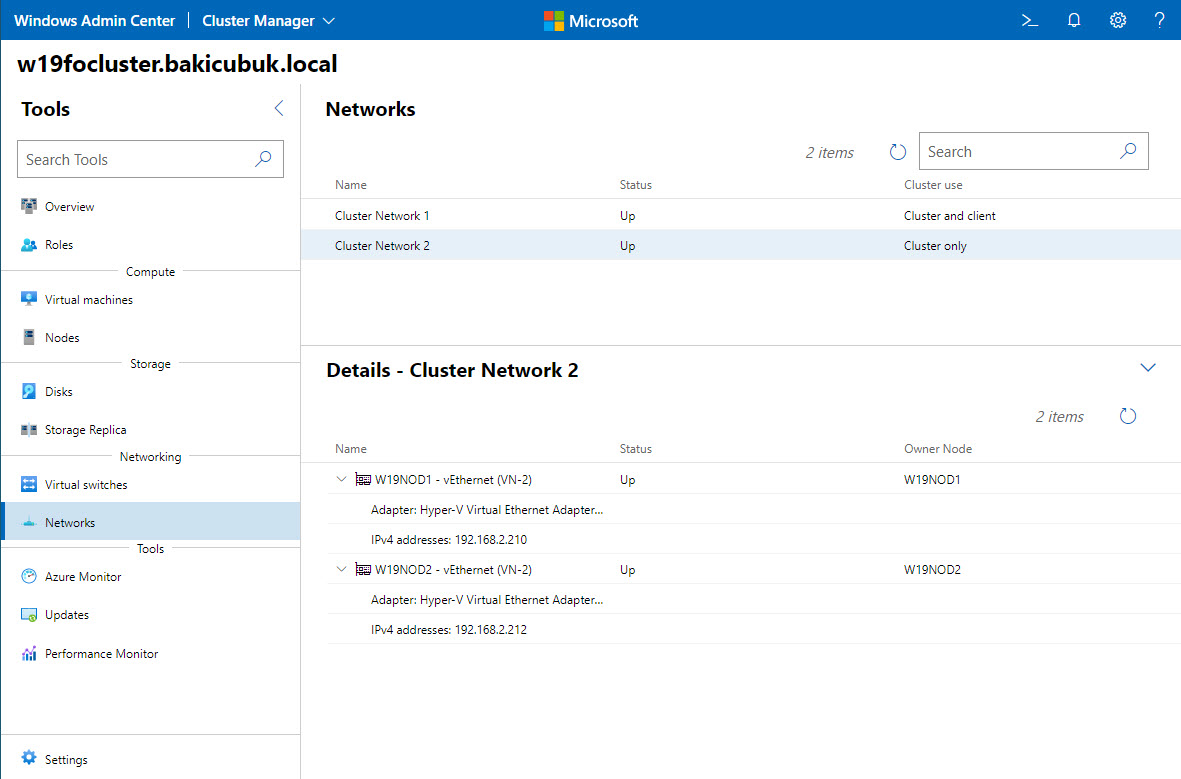Open the Overview tool
The width and height of the screenshot is (1181, 779).
point(151,206)
